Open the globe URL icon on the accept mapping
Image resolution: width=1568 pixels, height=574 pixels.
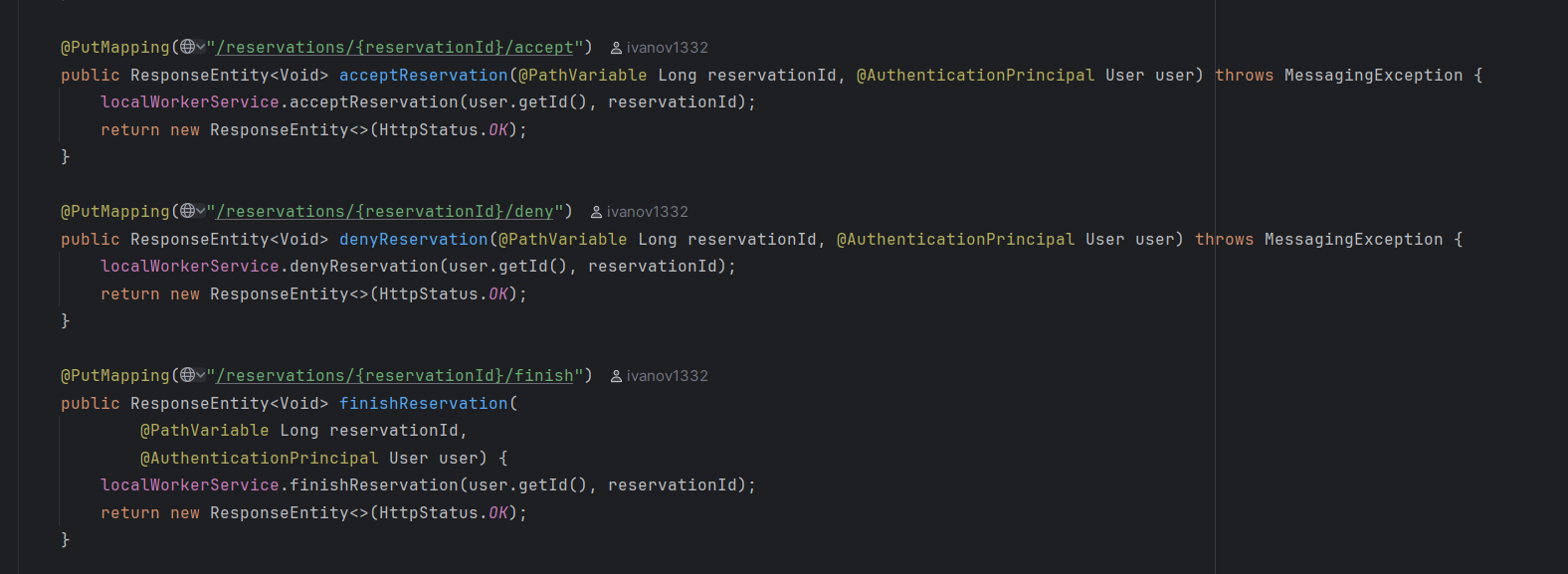click(188, 47)
